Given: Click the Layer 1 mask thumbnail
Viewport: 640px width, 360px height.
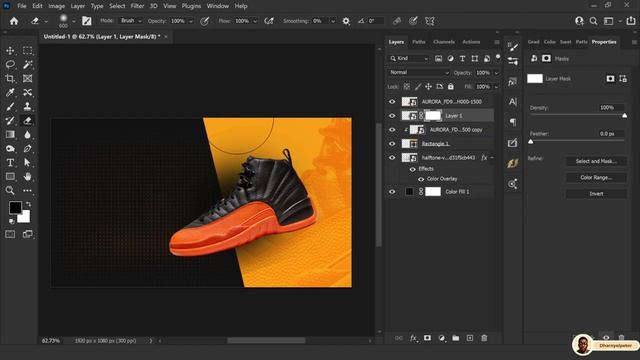Looking at the screenshot, I should tap(433, 116).
